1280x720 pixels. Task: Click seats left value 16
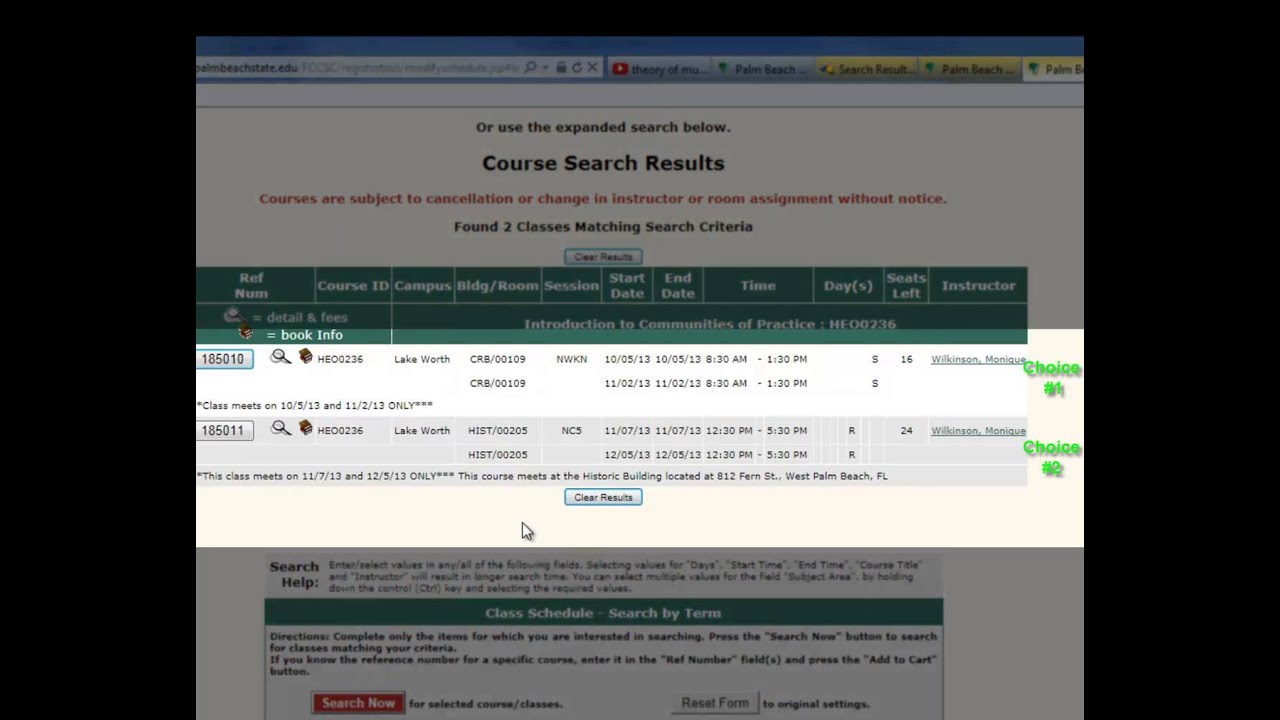[906, 359]
